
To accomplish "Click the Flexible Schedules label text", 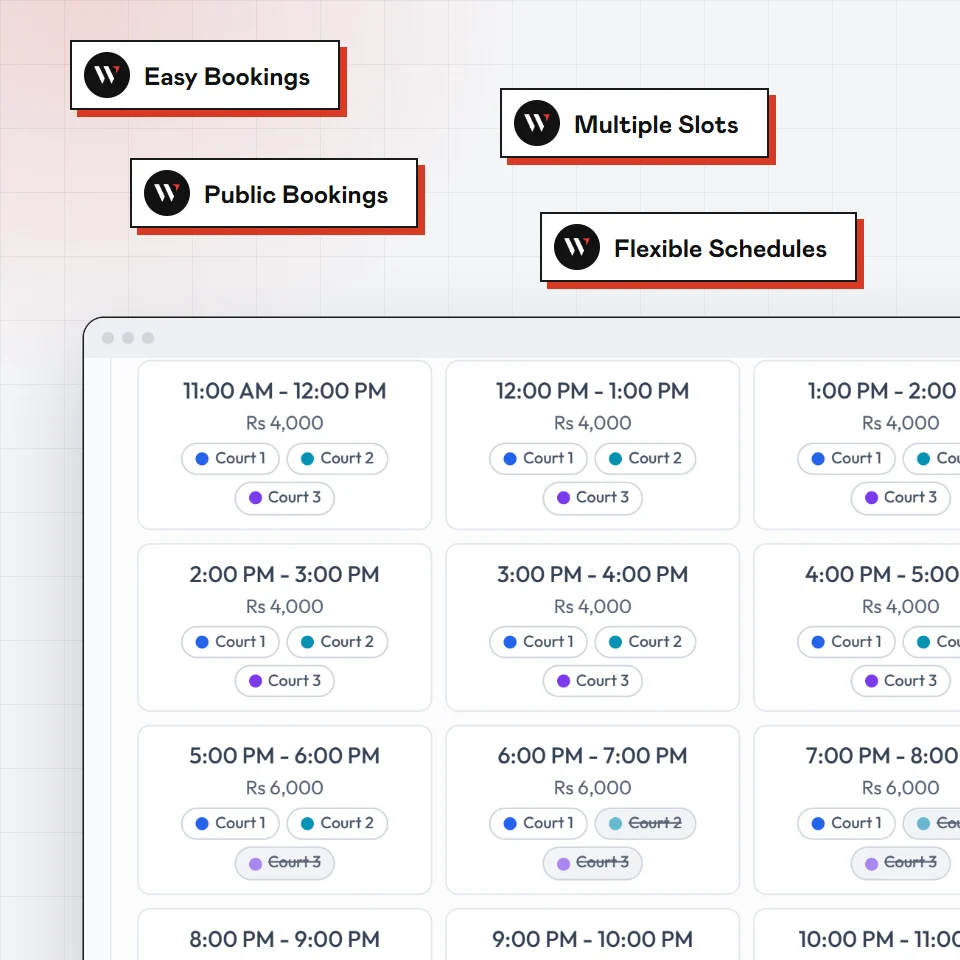I will point(721,249).
